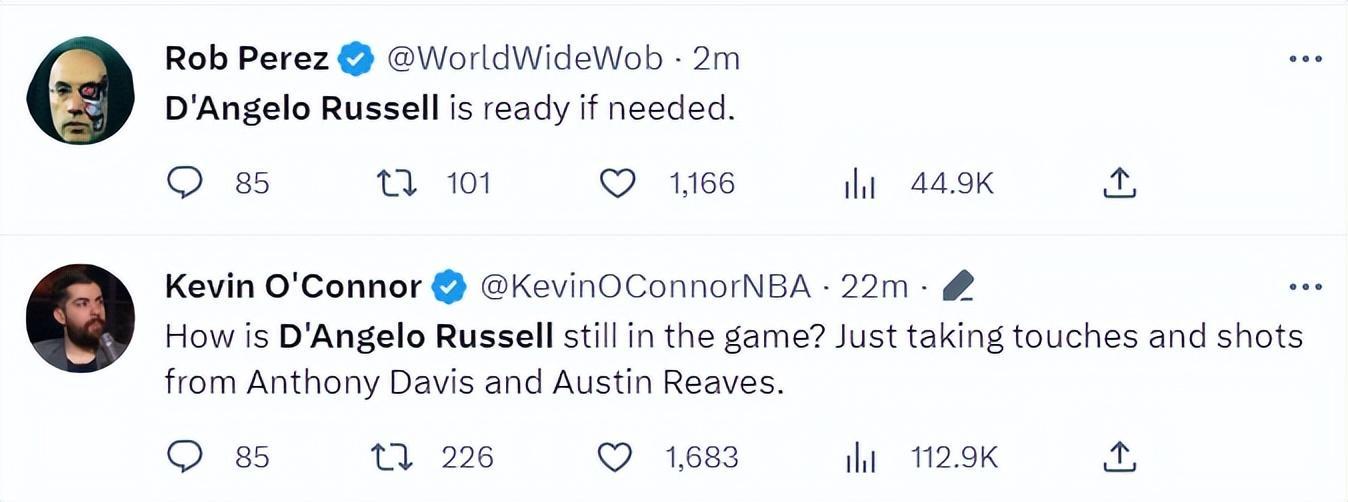Share Kevin O'Connor's tweet

click(x=1120, y=457)
